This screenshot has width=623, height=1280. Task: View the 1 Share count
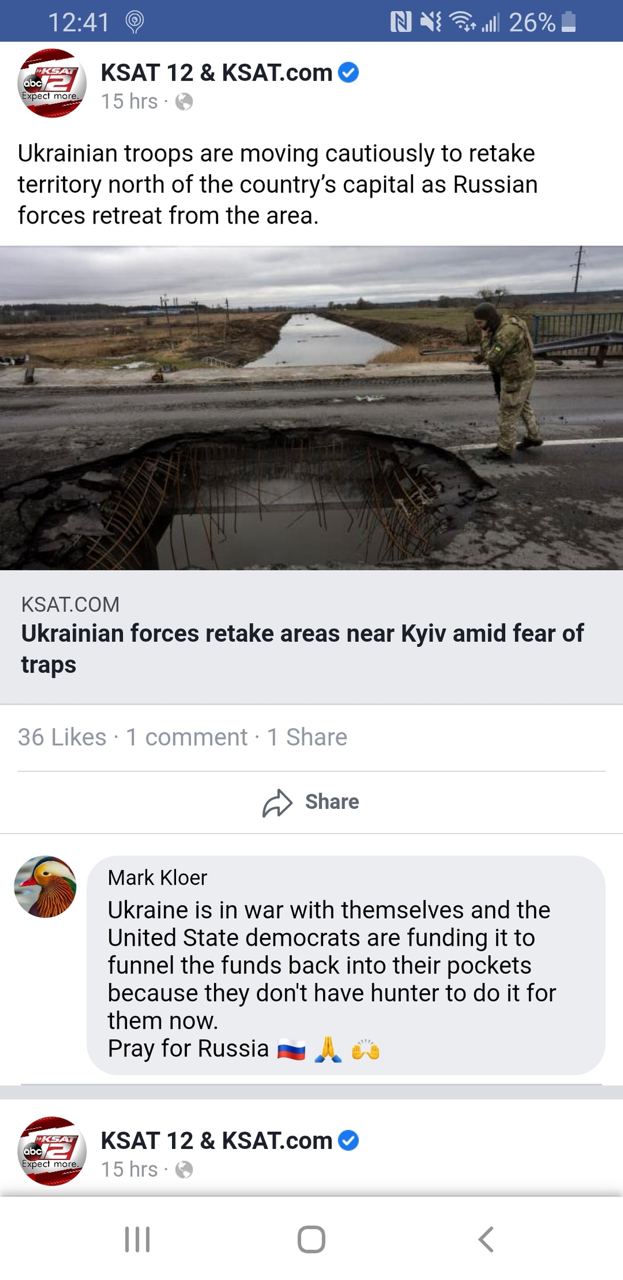307,737
